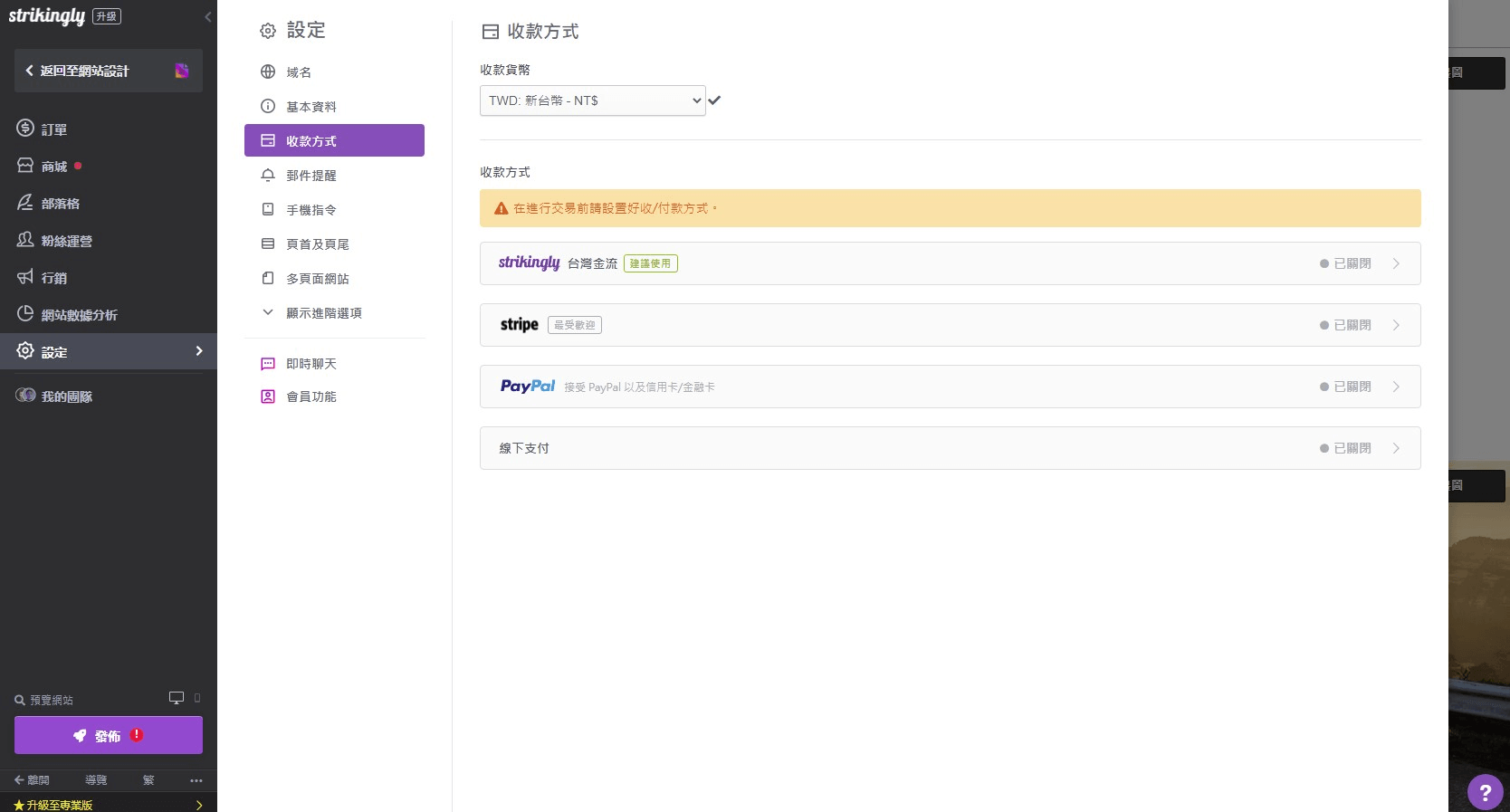This screenshot has height=812, width=1510.
Task: Click 預覽網站 preview site
Action: coord(43,700)
